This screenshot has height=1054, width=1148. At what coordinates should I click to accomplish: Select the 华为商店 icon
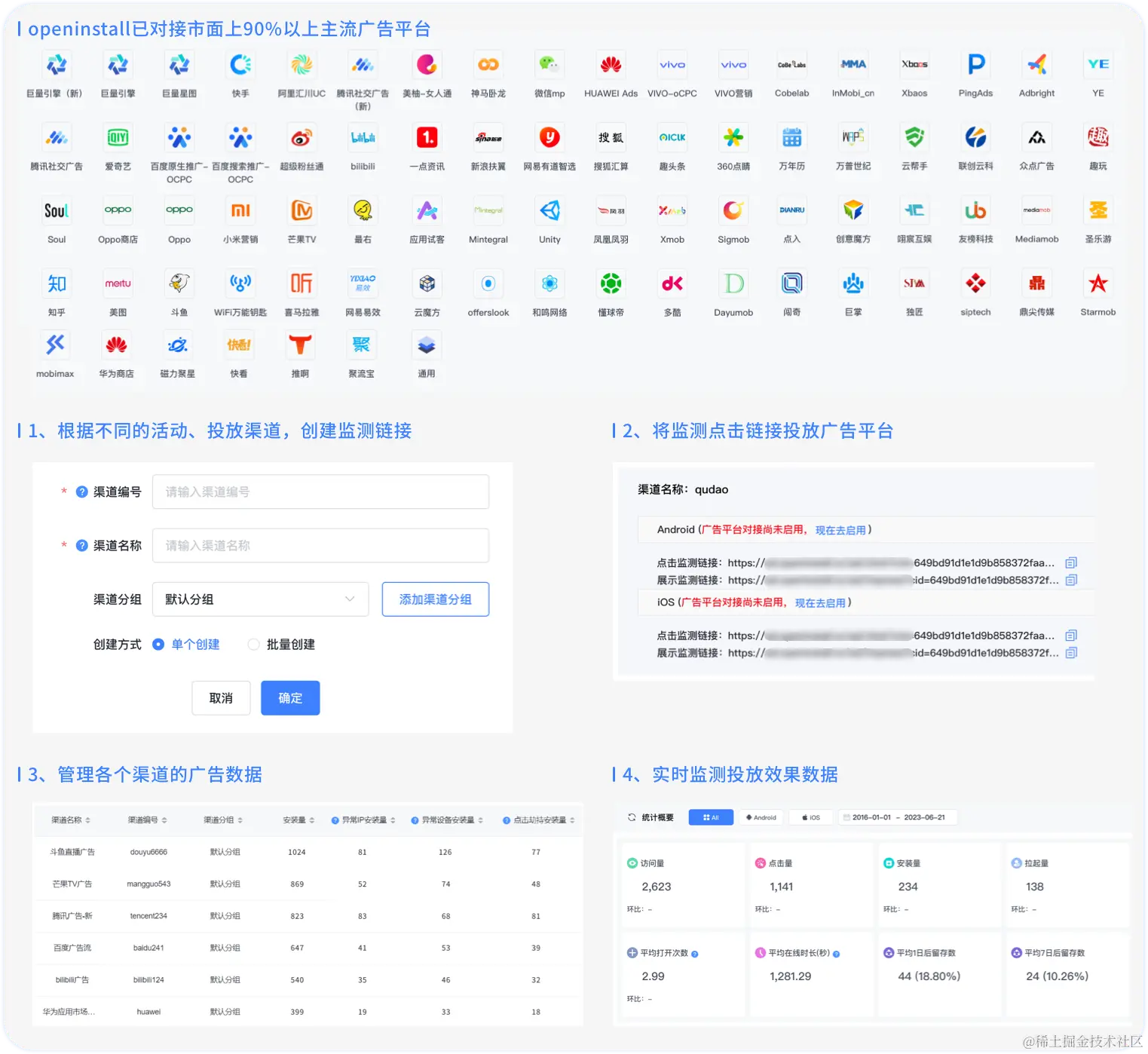(x=116, y=345)
